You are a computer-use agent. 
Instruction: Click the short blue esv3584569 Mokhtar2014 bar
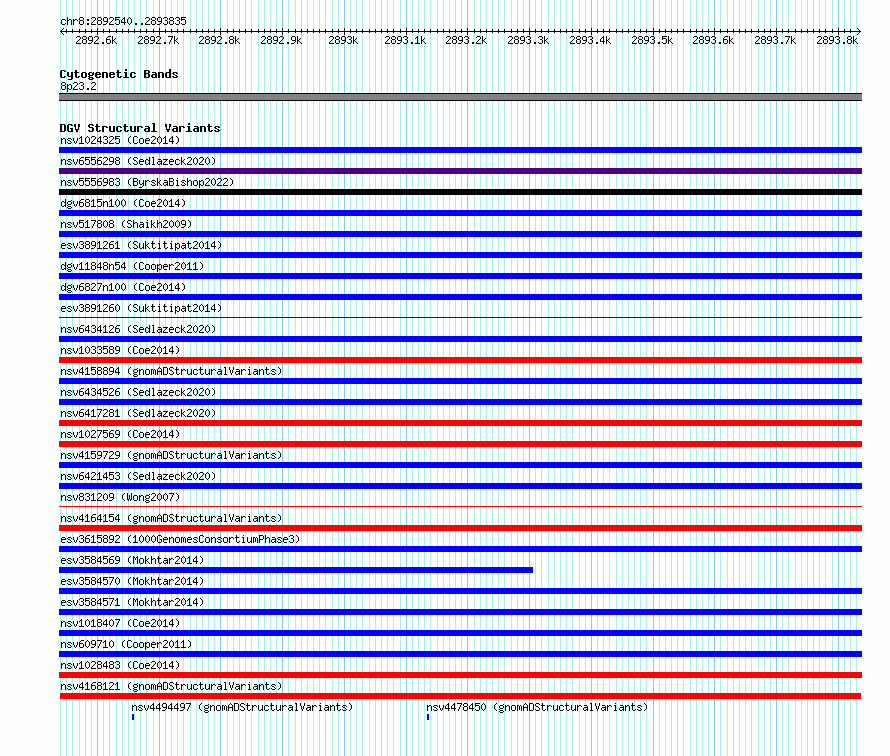296,570
